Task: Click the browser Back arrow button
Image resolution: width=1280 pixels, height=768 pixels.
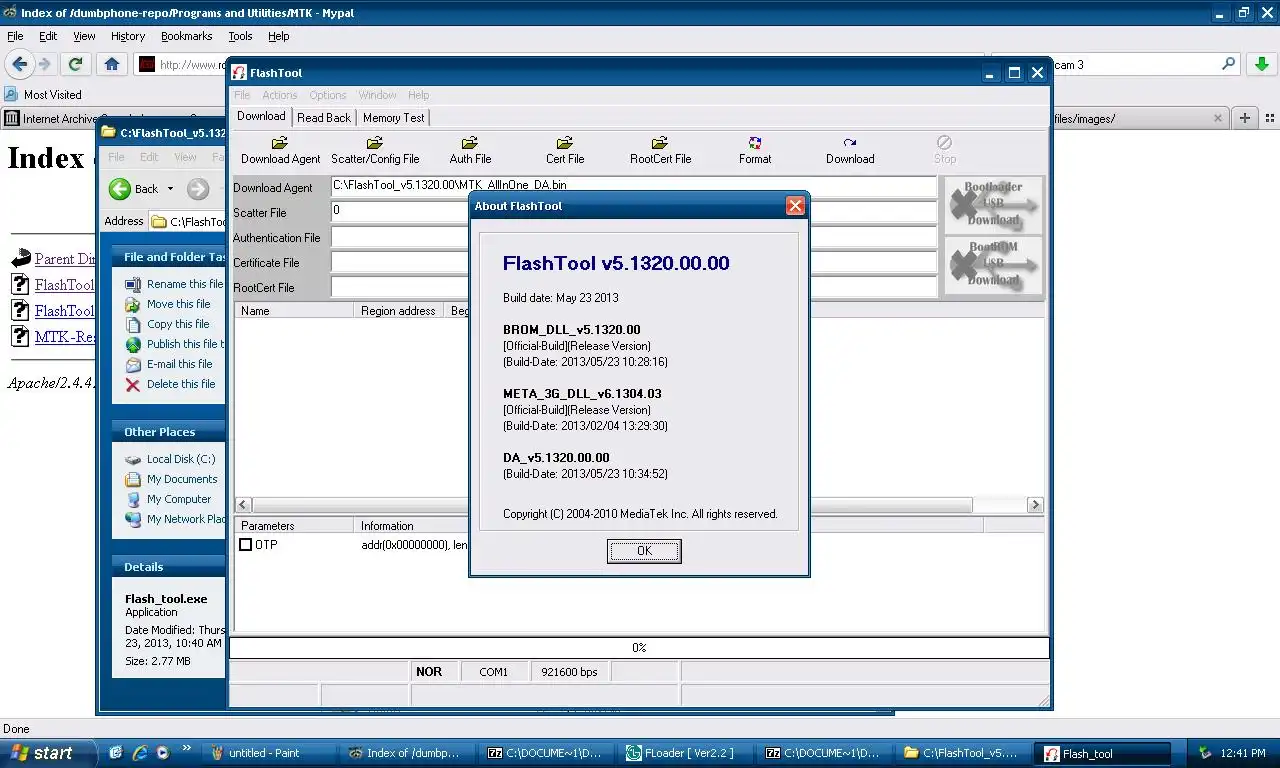Action: tap(20, 64)
